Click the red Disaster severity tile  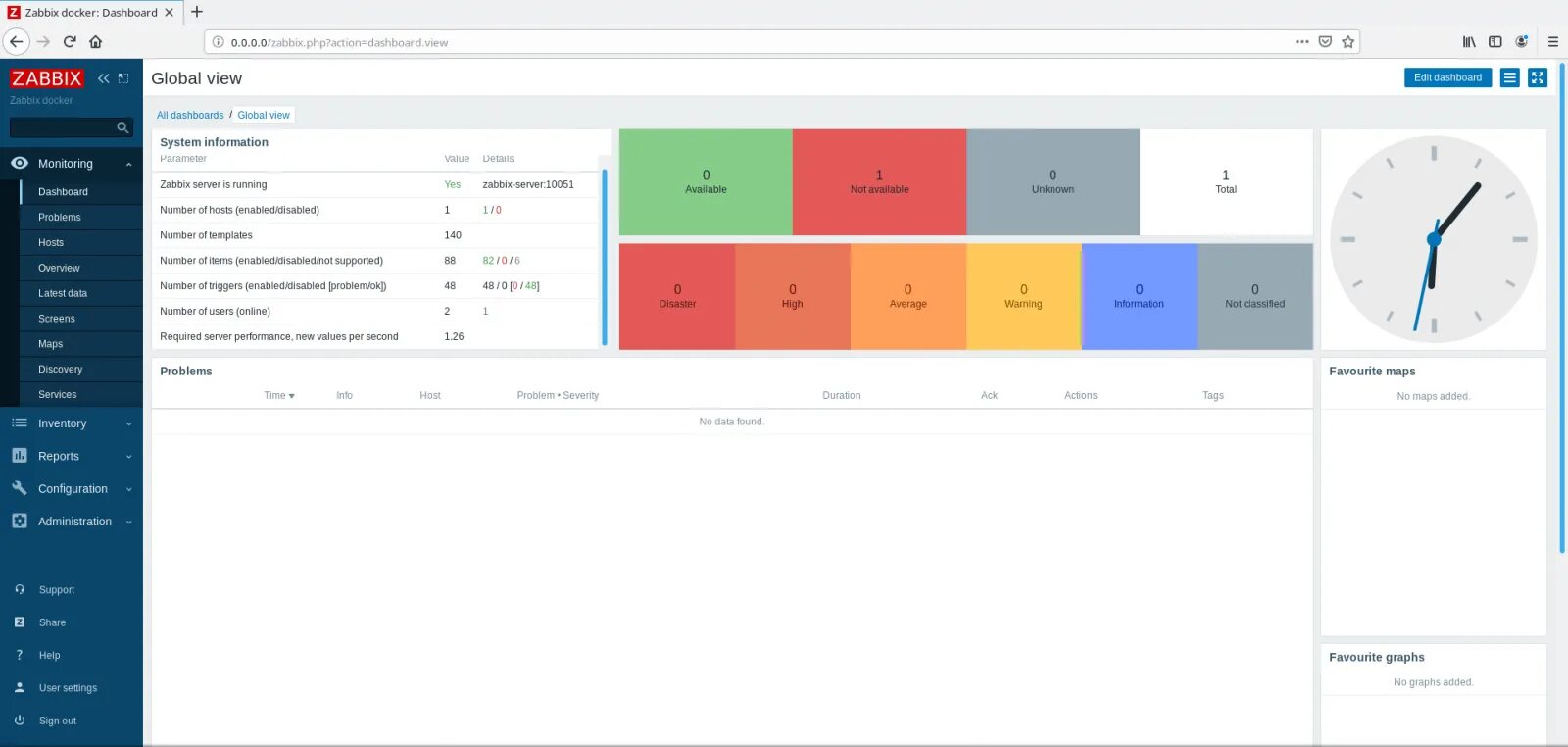click(x=677, y=296)
